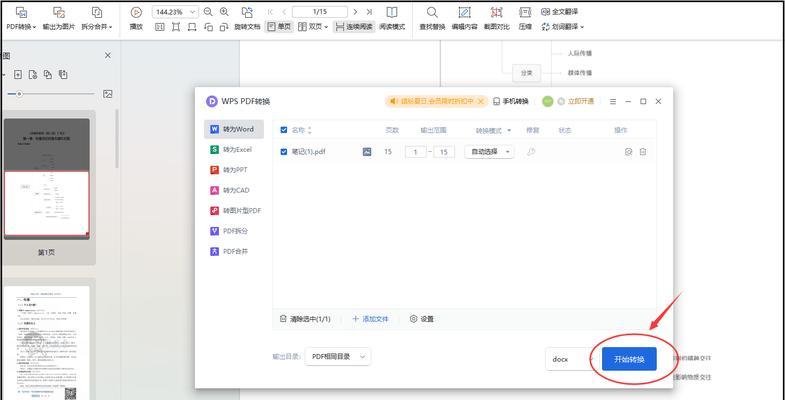This screenshot has height=400, width=785.
Task: Click the page number box 1/15
Action: (x=320, y=12)
